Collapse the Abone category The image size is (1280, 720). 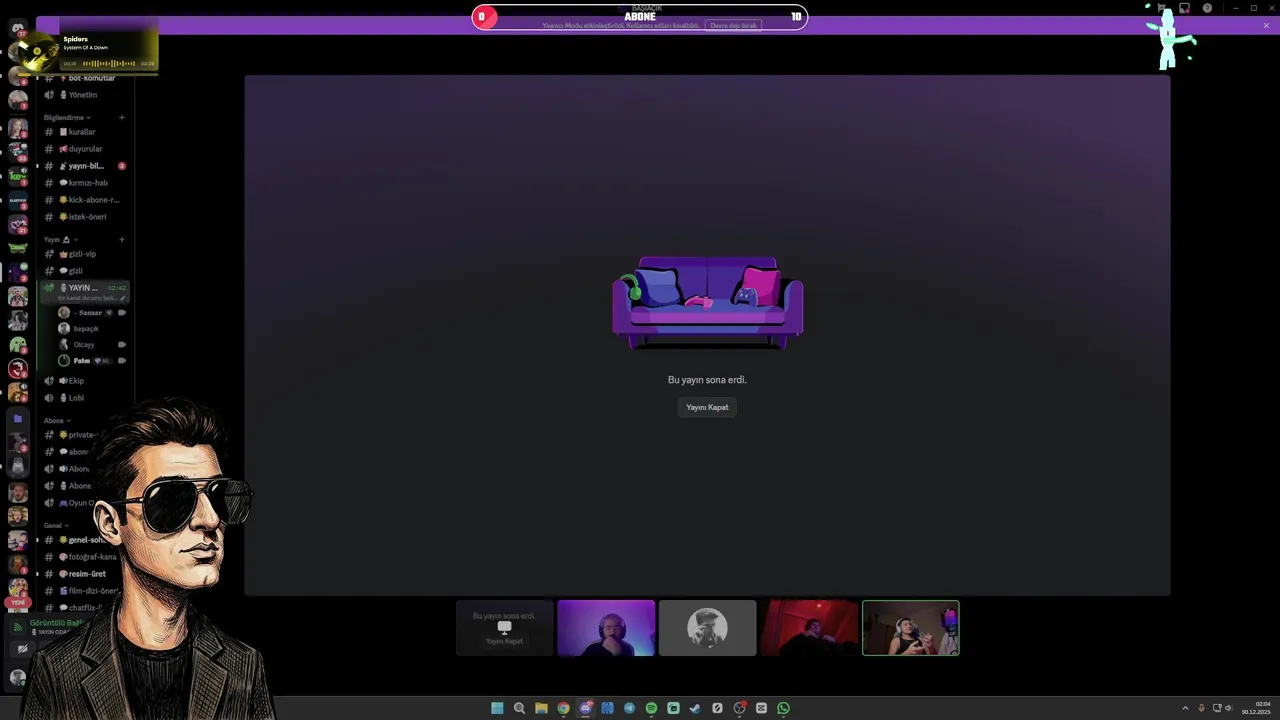[57, 421]
